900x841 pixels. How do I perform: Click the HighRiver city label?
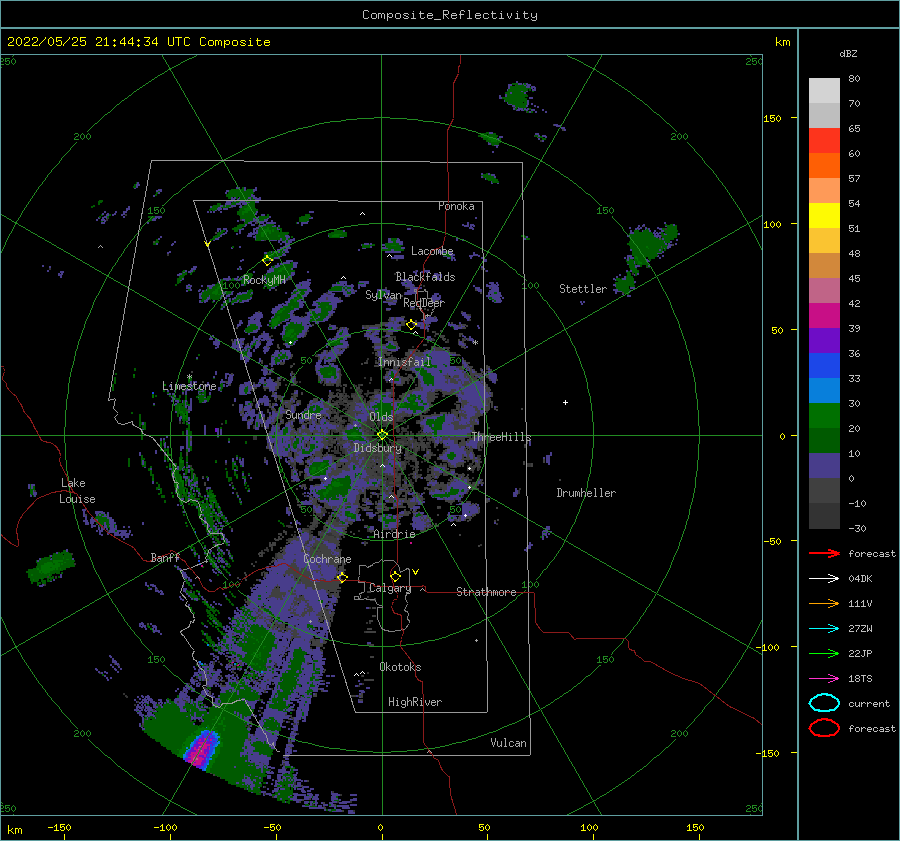(x=415, y=702)
